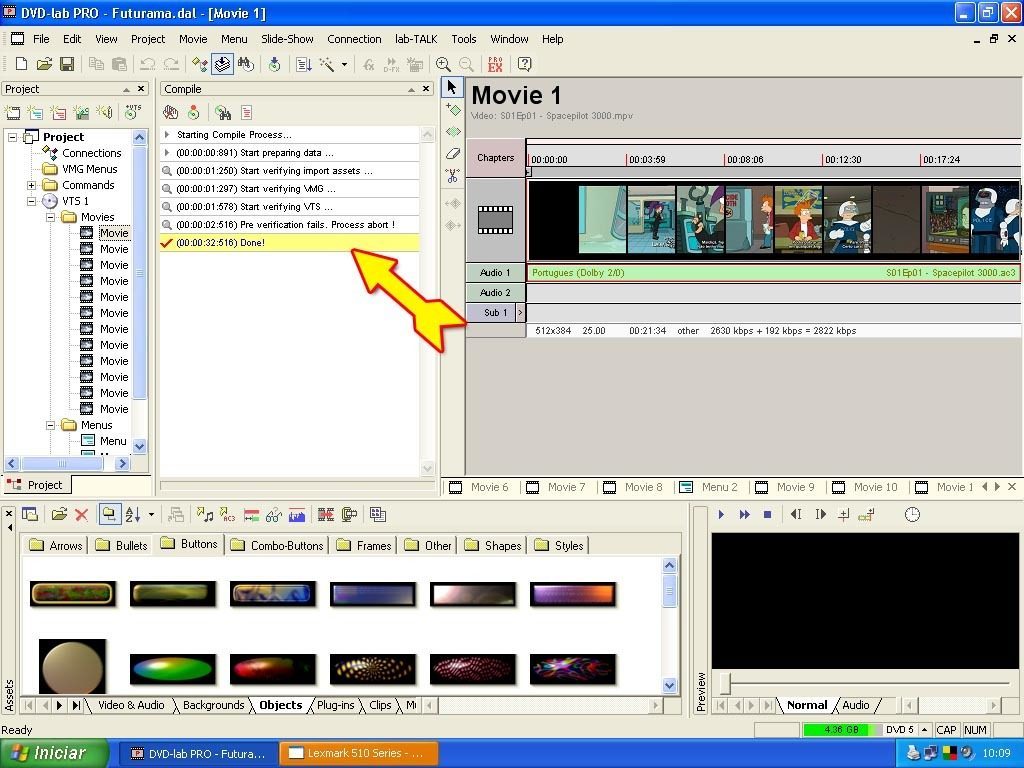Click the red X delete icon in Assets toolbar
This screenshot has width=1024, height=768.
82,515
